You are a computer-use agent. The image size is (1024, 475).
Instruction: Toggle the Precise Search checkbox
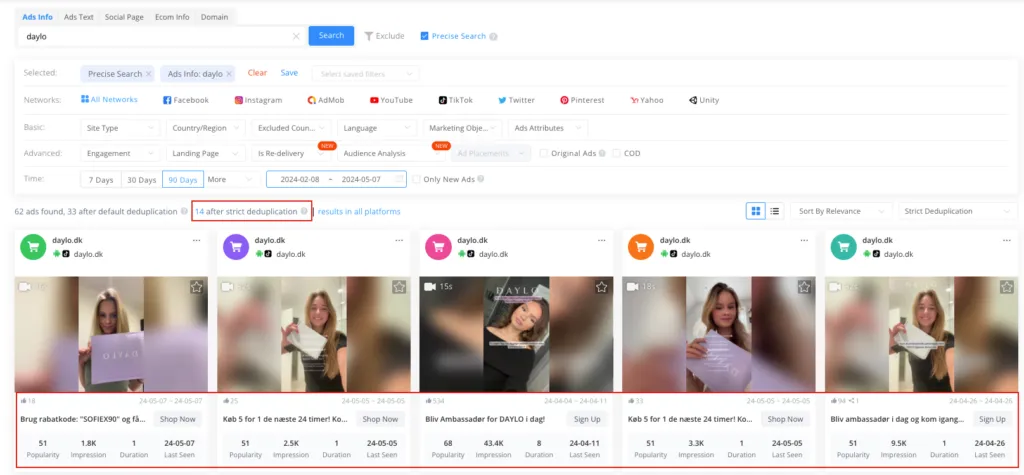pyautogui.click(x=425, y=36)
